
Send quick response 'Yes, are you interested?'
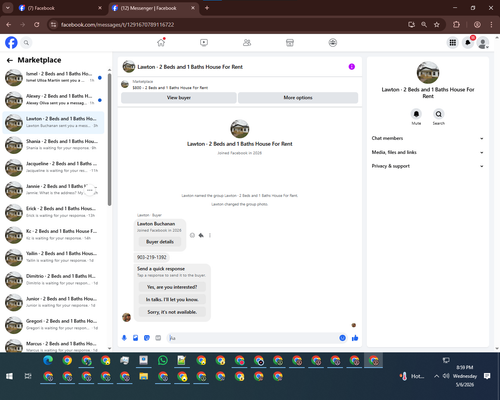pyautogui.click(x=172, y=287)
